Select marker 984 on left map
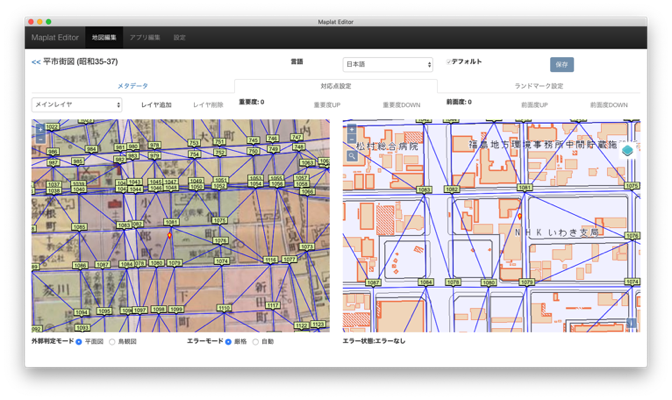 pyautogui.click(x=91, y=149)
